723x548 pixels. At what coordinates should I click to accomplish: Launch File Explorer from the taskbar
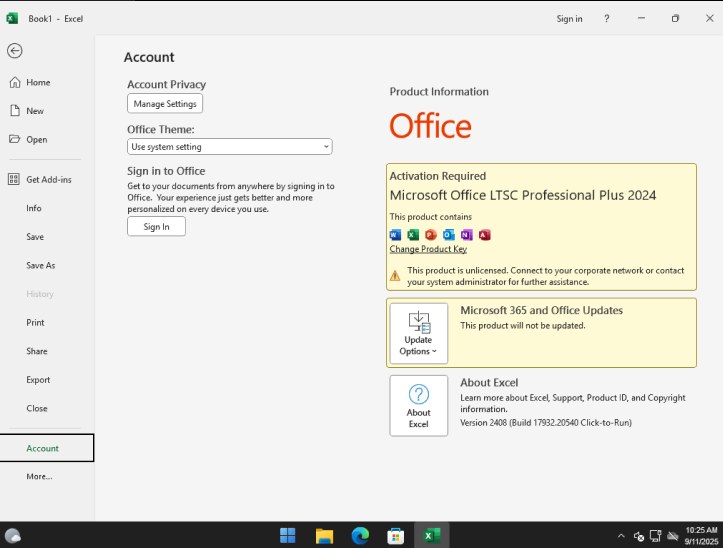click(x=324, y=536)
